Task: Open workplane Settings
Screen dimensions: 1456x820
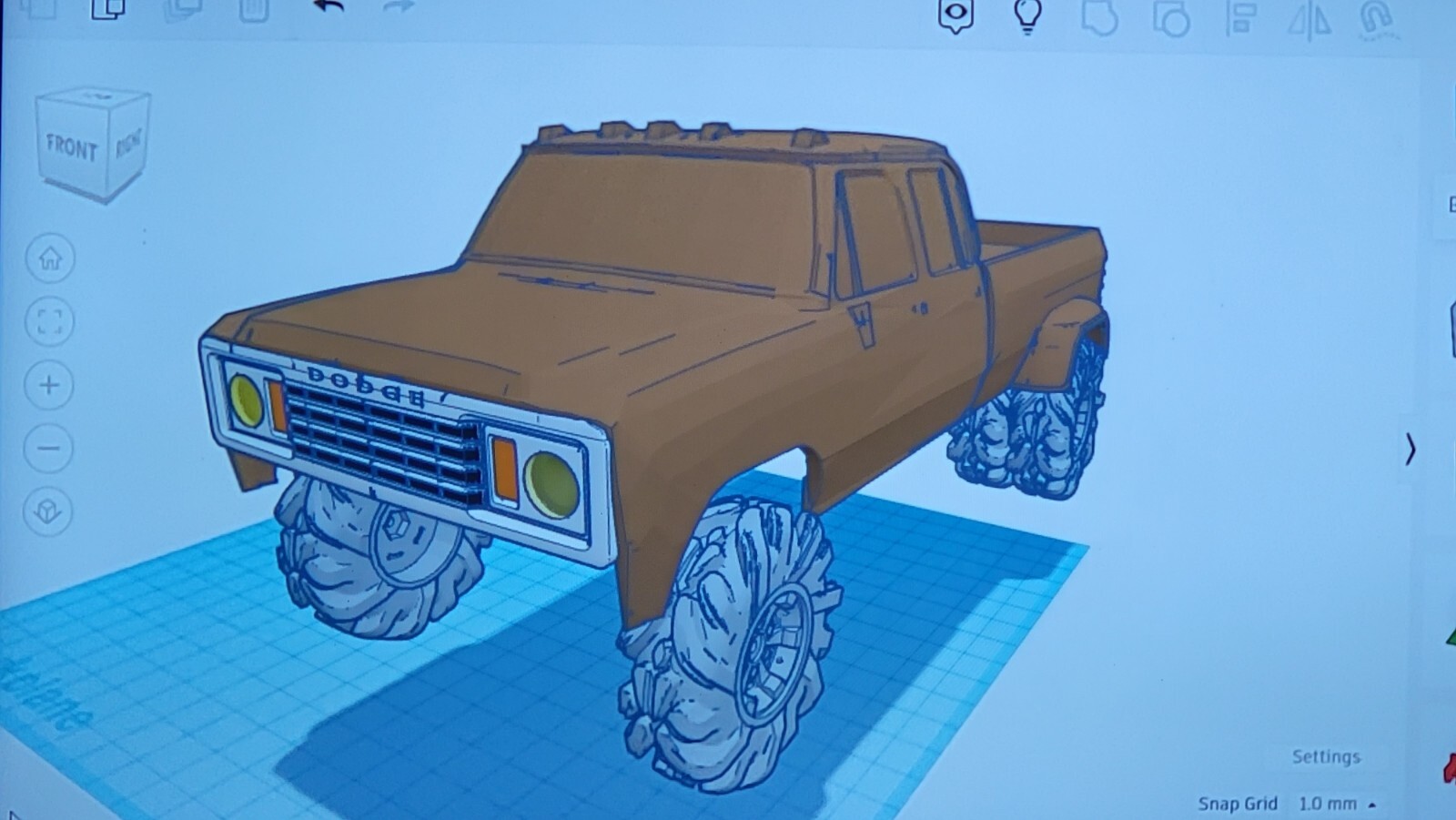Action: (1326, 756)
